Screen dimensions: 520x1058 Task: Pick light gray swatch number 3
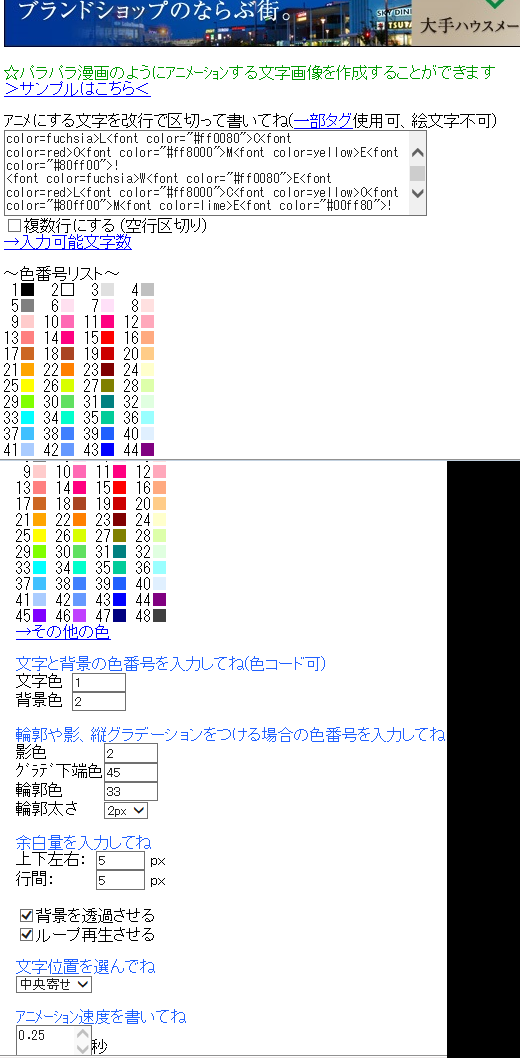(x=107, y=289)
